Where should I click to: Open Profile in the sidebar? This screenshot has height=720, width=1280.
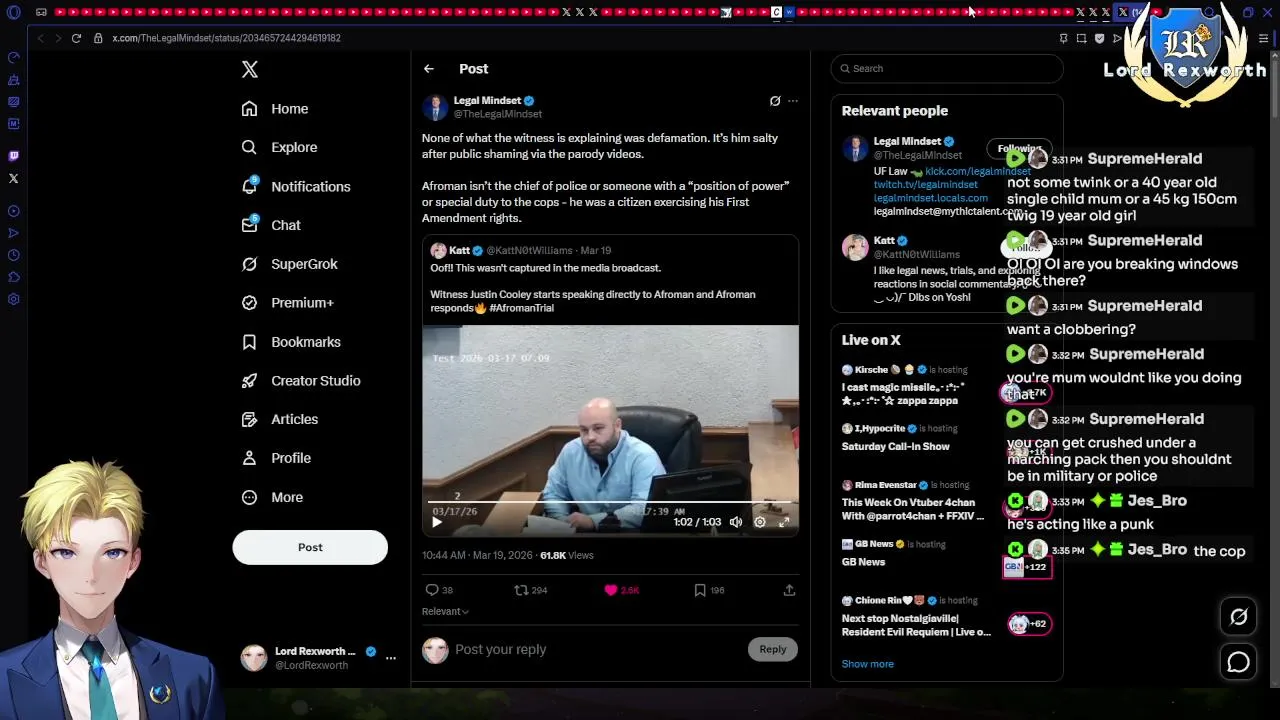coord(276,458)
